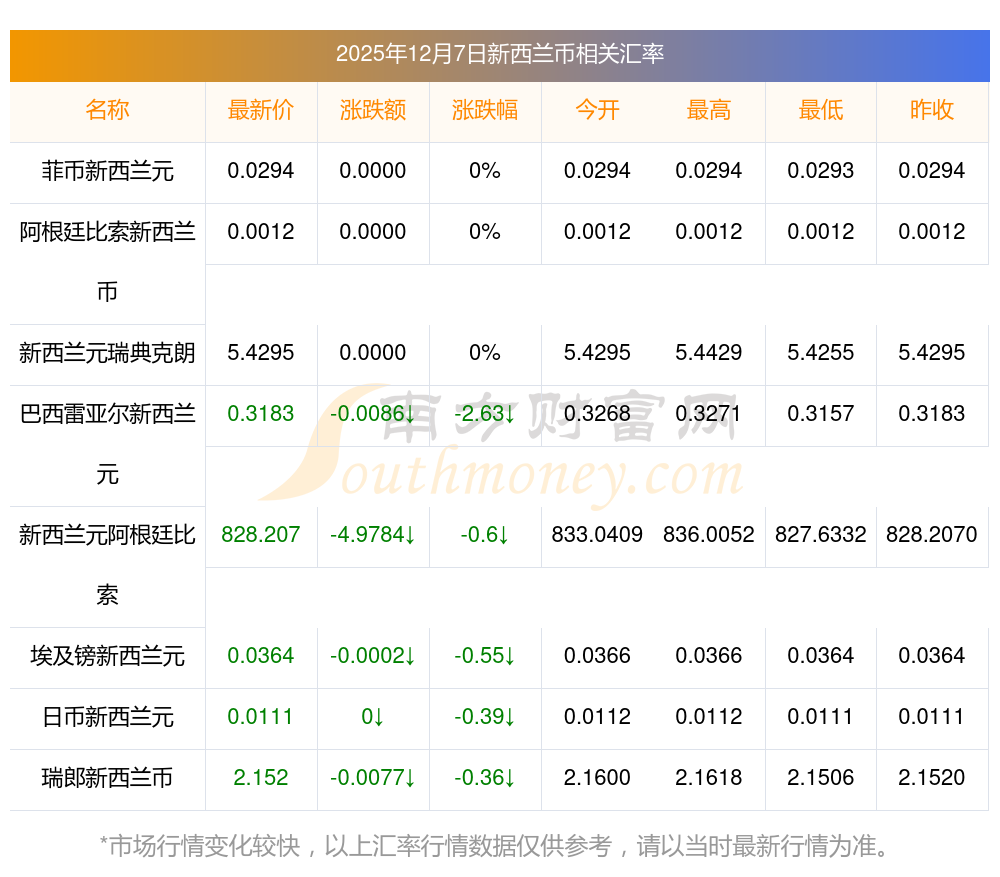Image resolution: width=1000 pixels, height=877 pixels.
Task: Select the 最低 column header
Action: click(821, 110)
